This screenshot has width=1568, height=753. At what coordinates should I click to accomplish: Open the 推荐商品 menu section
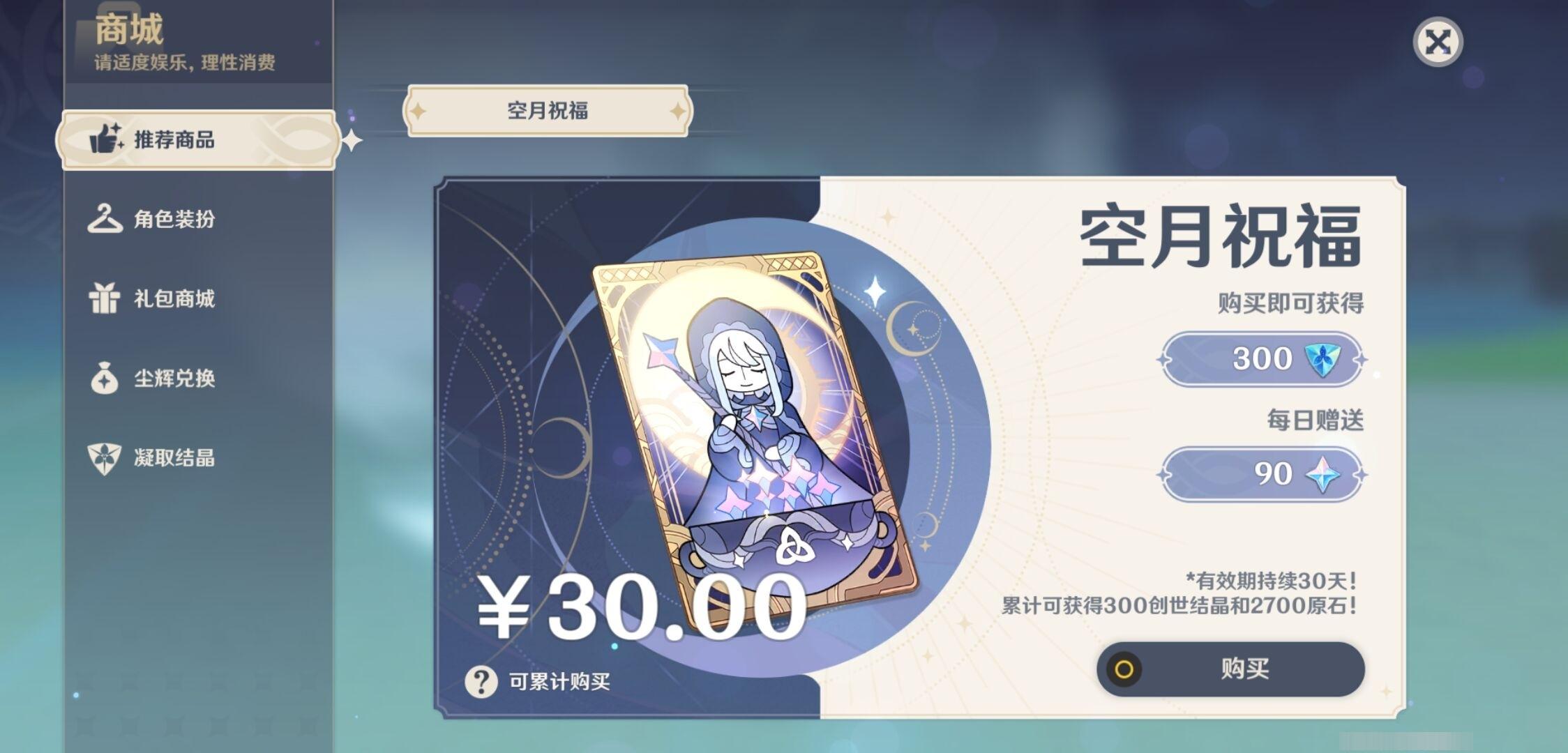(199, 139)
